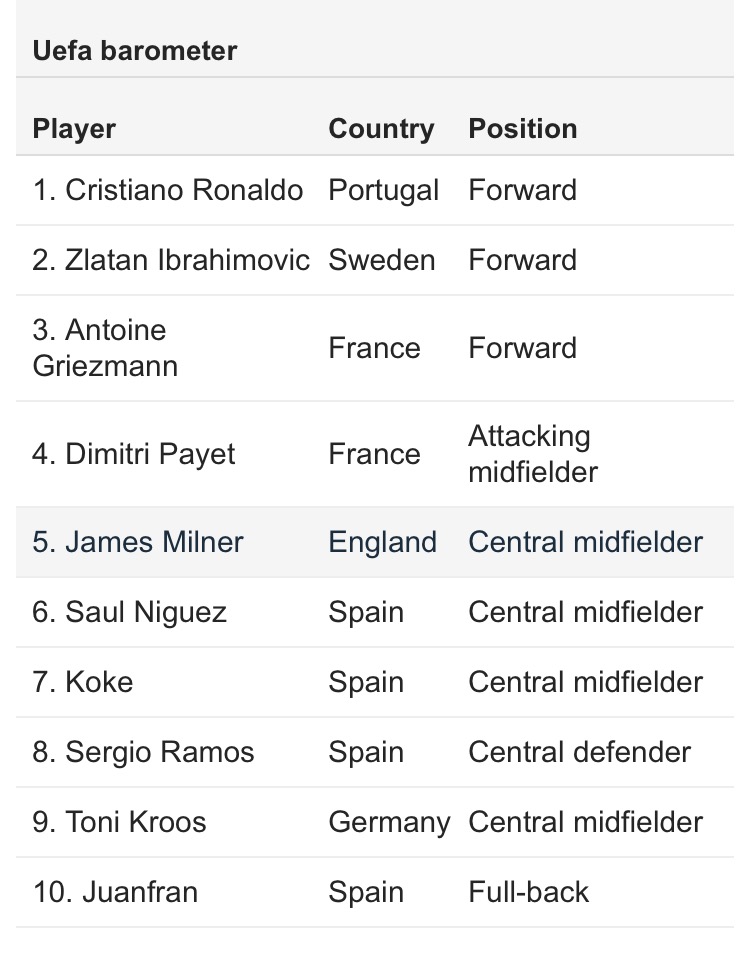Click the Germany country cell
Screen dimensions: 750x958
click(389, 822)
